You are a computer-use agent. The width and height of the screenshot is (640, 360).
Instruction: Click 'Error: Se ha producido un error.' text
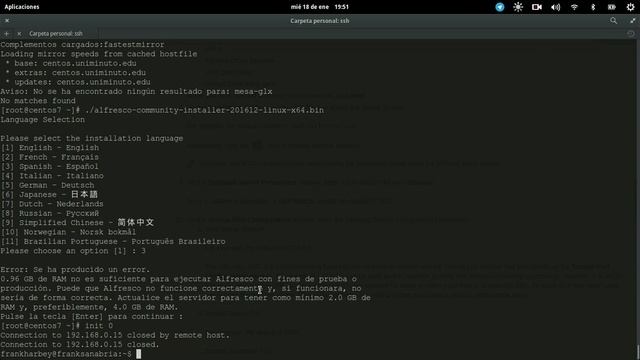(x=75, y=270)
